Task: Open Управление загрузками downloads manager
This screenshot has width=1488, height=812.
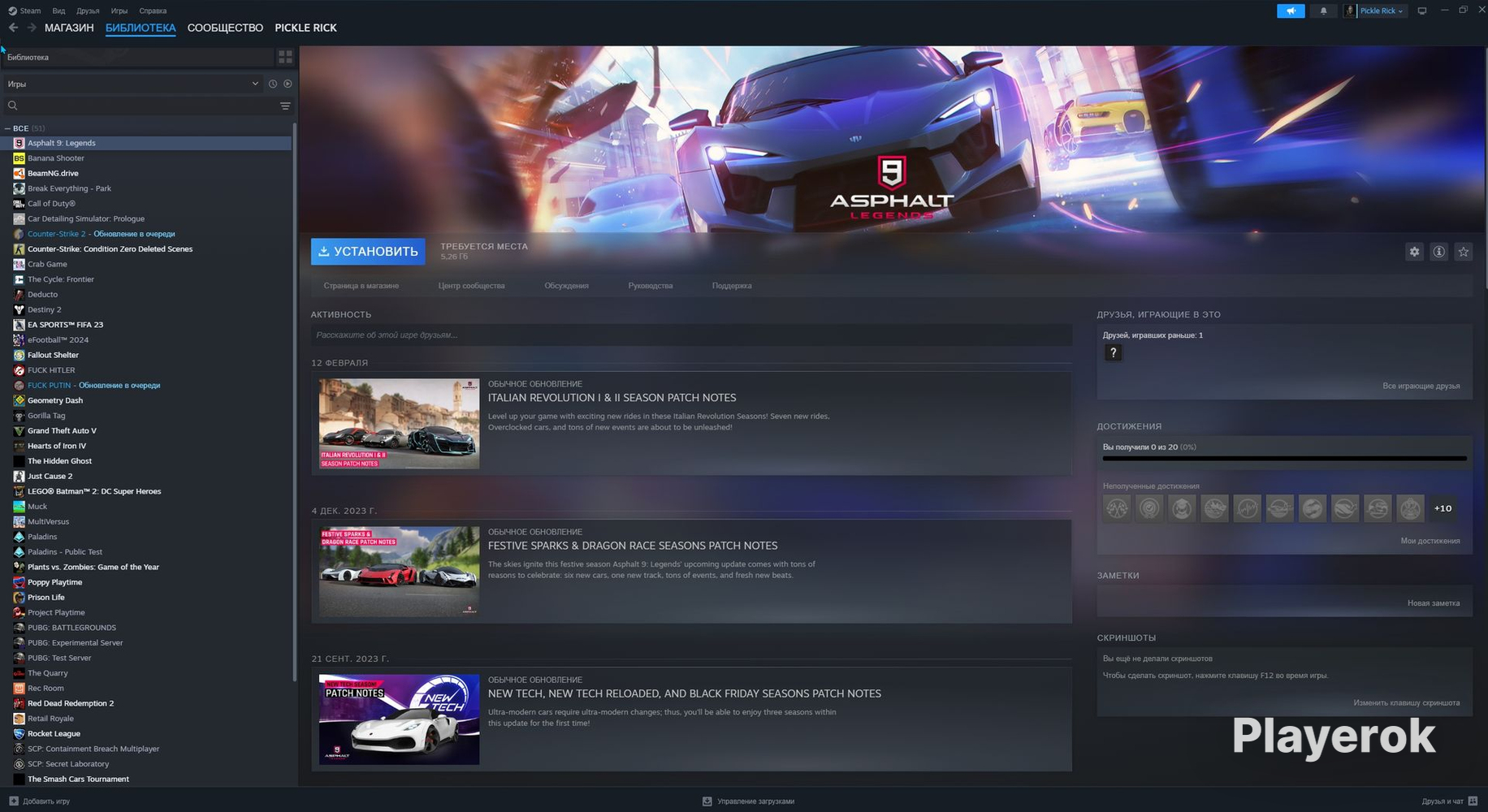Action: click(x=748, y=801)
